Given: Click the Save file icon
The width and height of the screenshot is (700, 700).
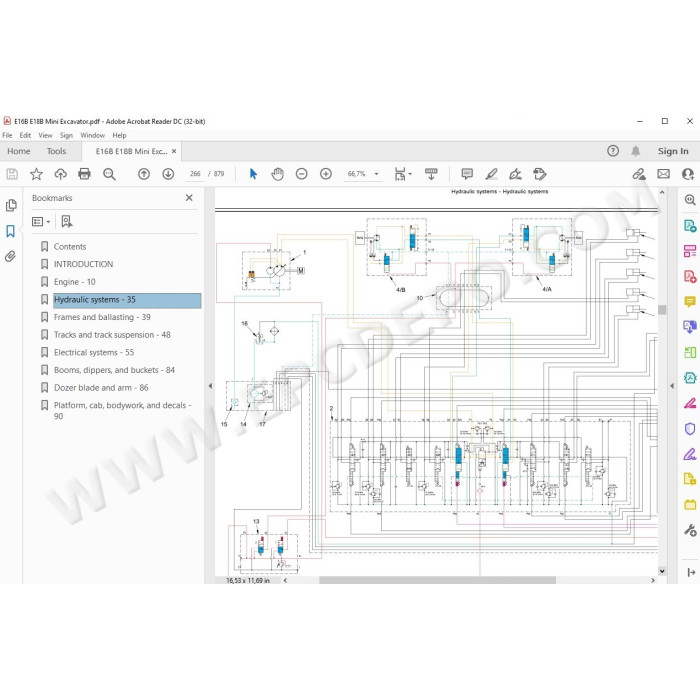Looking at the screenshot, I should [x=12, y=174].
